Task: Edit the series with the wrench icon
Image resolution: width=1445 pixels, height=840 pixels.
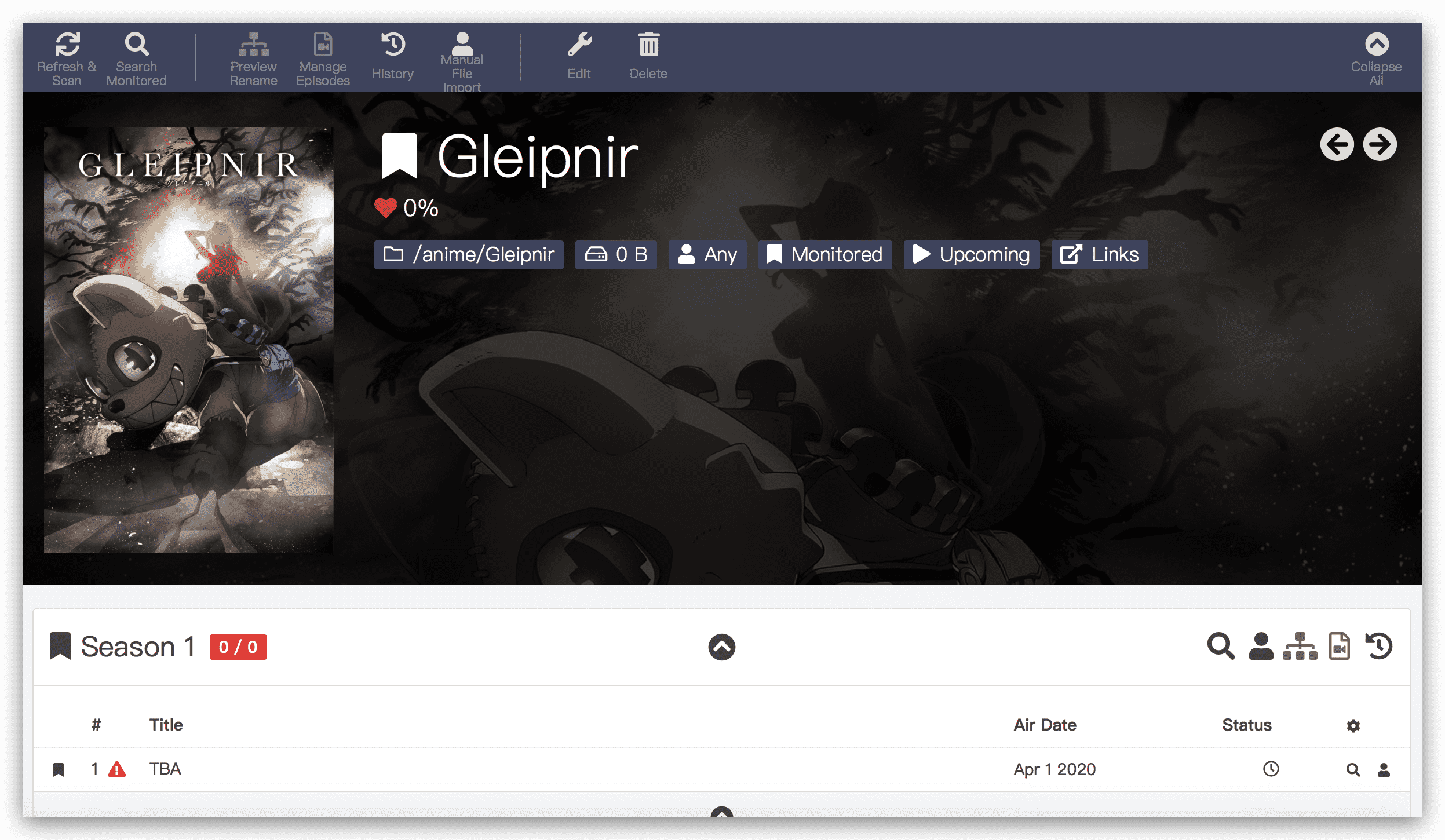Action: click(579, 57)
